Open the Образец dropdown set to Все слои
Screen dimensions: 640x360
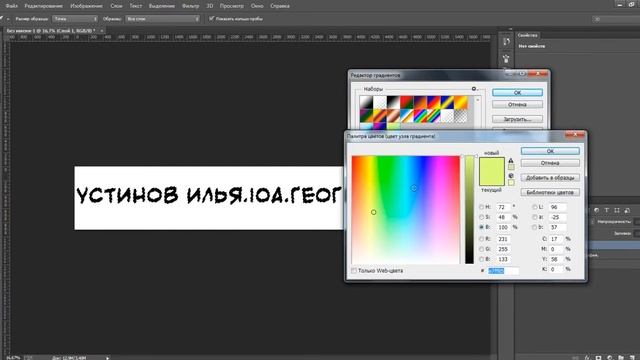click(x=162, y=19)
